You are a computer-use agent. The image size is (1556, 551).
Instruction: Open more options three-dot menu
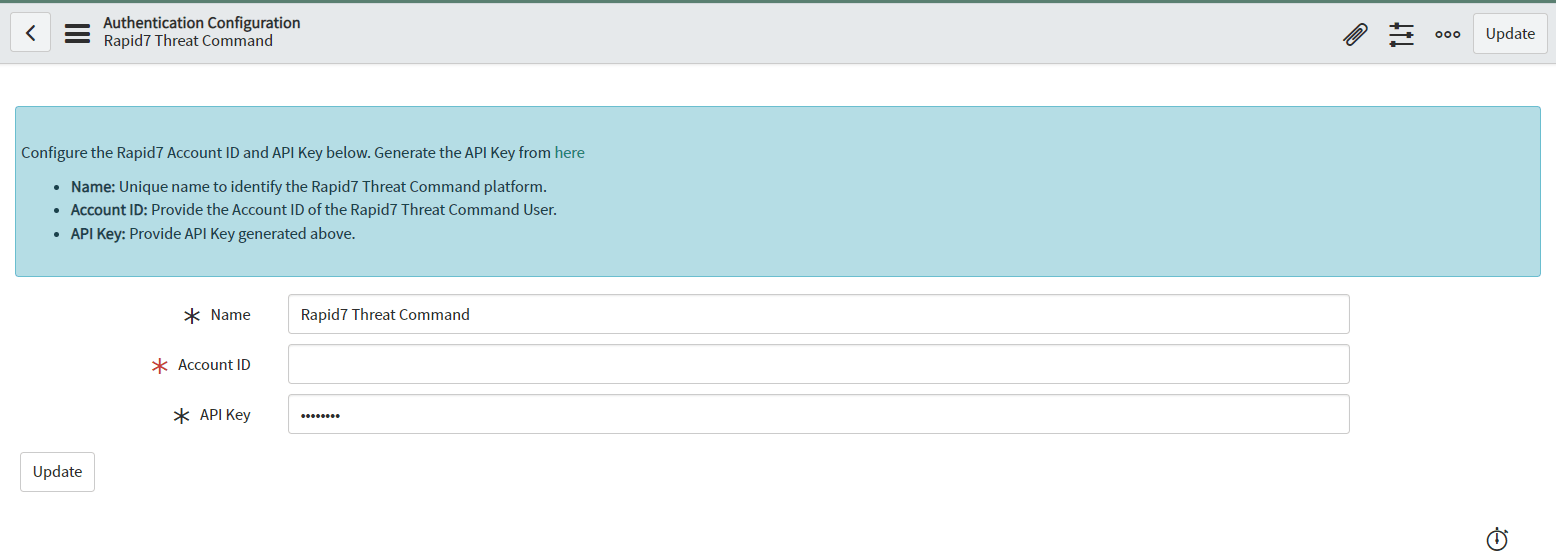click(1447, 34)
